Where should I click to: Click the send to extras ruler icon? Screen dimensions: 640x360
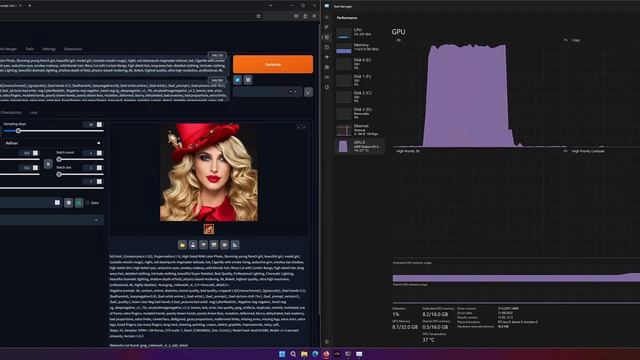pyautogui.click(x=235, y=245)
